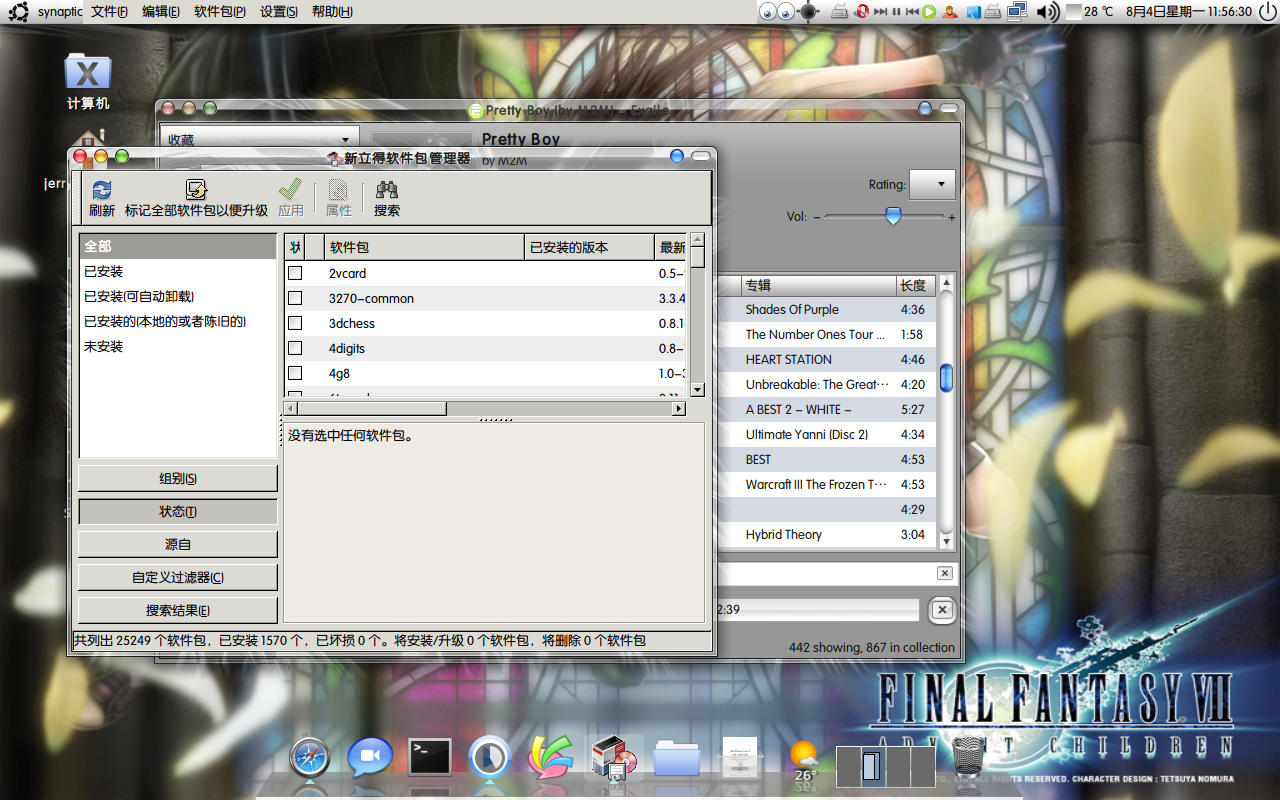The height and width of the screenshot is (800, 1280).
Task: Click Mark All Upgrades (标记全部软件包以便升级) icon
Action: coord(196,190)
